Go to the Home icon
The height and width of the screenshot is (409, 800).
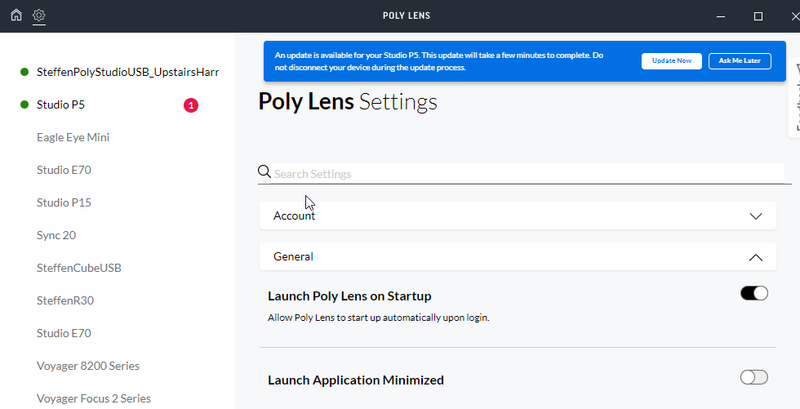(16, 15)
